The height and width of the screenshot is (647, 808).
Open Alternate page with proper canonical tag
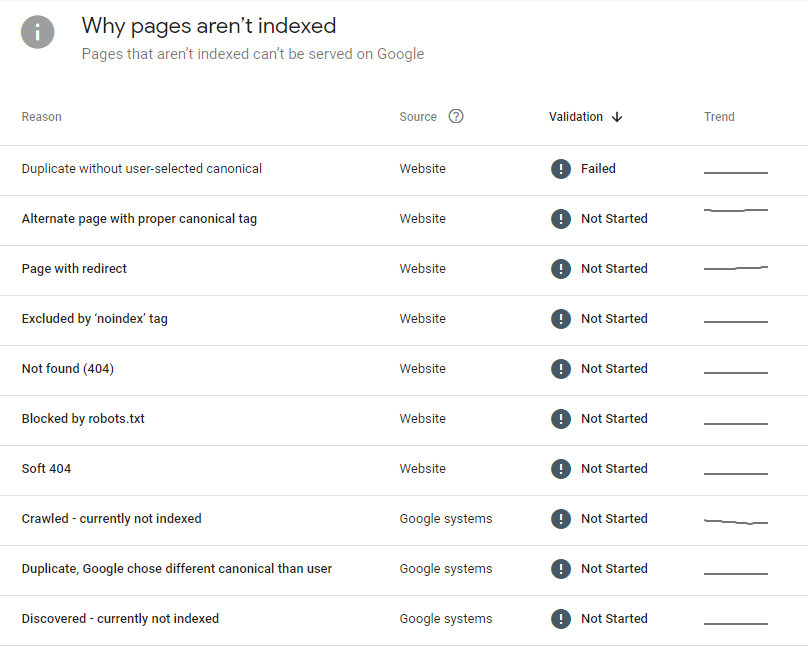pos(139,219)
